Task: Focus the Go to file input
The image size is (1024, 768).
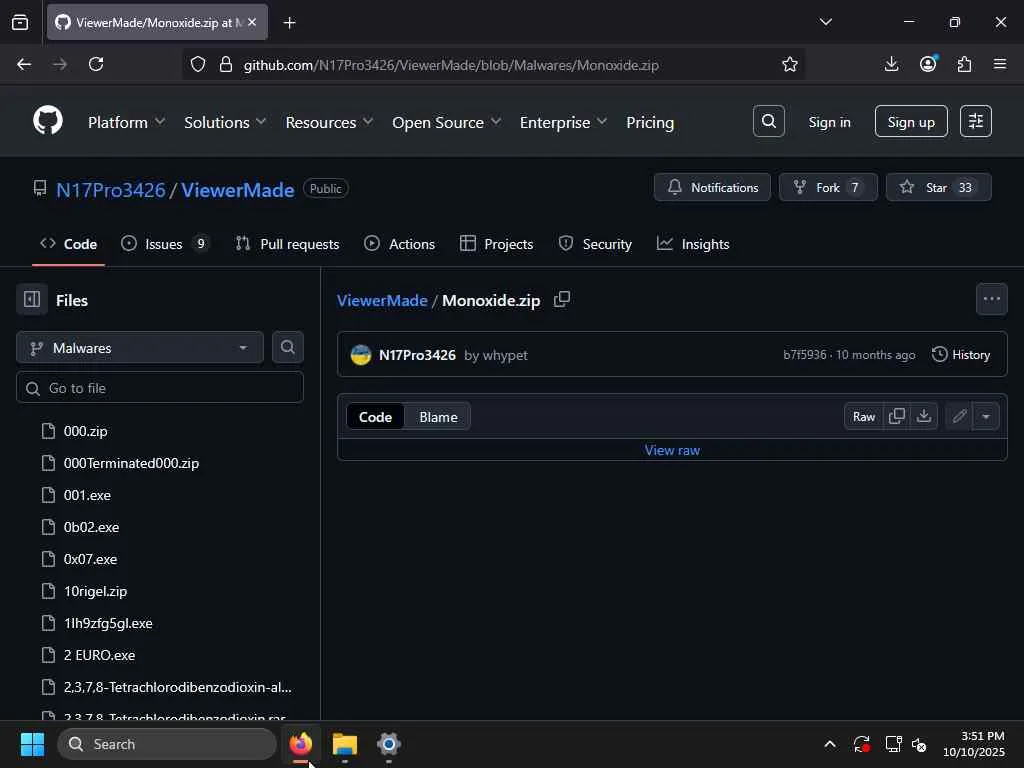Action: coord(160,388)
